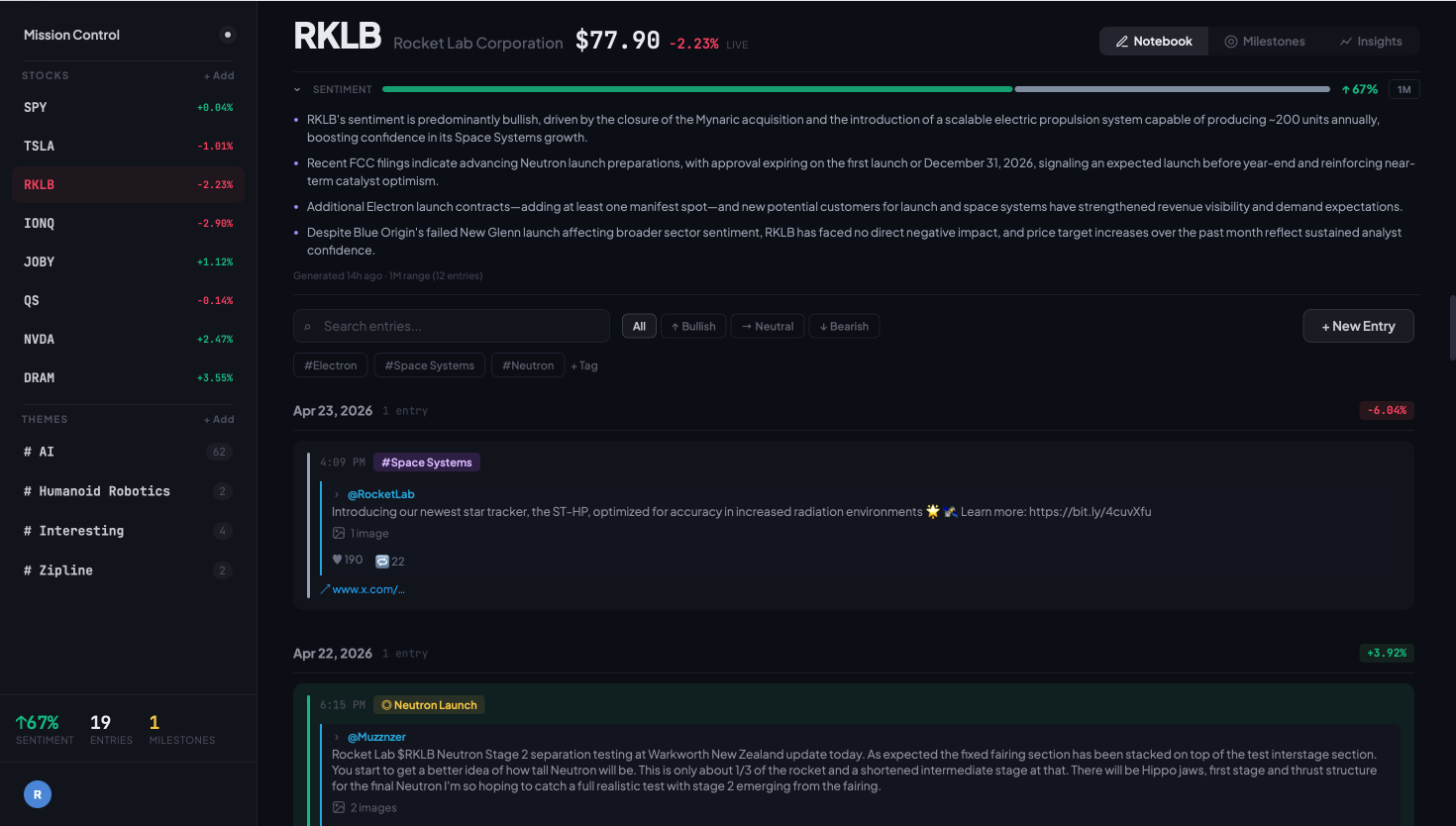Add a new stock to the Stocks list
Screen dimensions: 1456x826
pyautogui.click(x=219, y=75)
